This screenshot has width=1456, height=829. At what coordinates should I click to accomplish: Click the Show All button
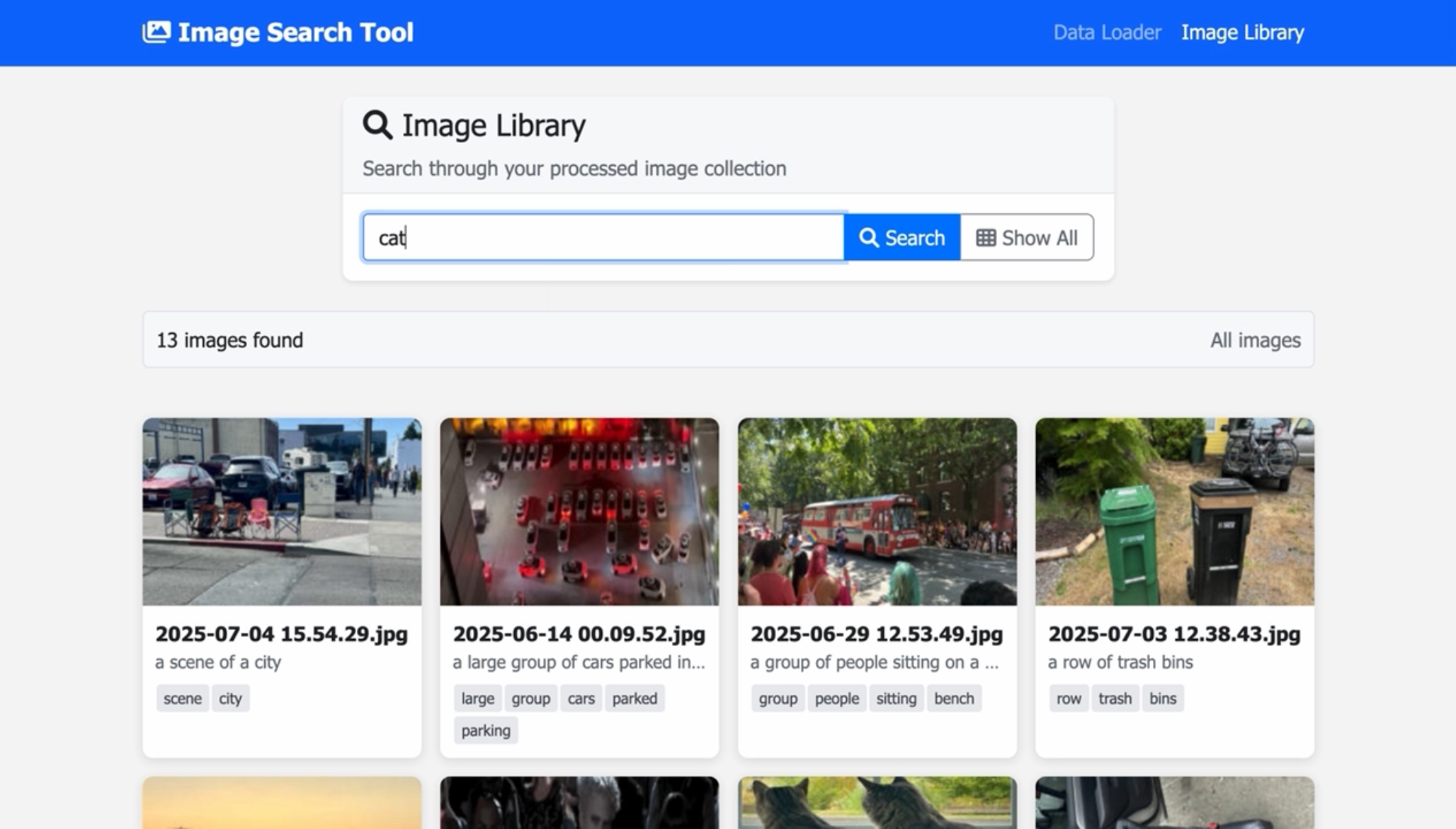click(1026, 237)
